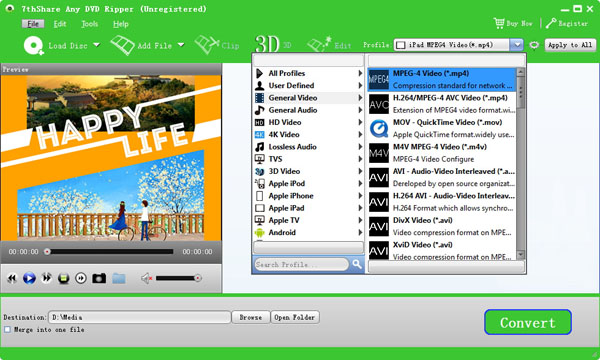Expand the Add File dropdown arrow

tap(181, 45)
